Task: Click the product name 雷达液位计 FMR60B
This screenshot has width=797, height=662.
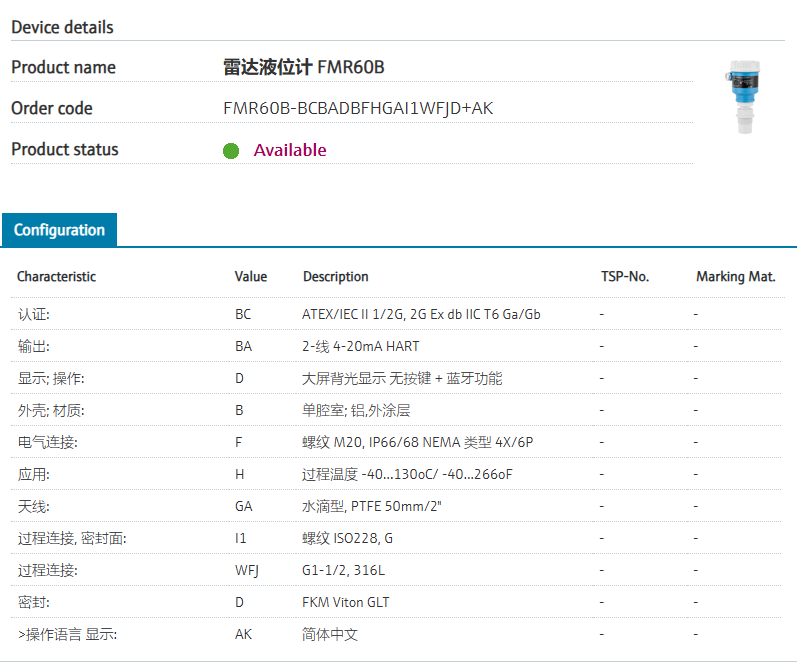Action: point(303,67)
